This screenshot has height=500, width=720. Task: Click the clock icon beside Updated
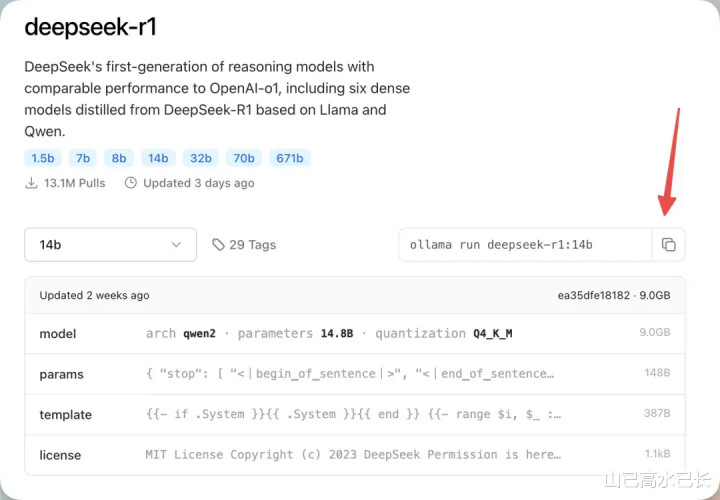pyautogui.click(x=131, y=183)
